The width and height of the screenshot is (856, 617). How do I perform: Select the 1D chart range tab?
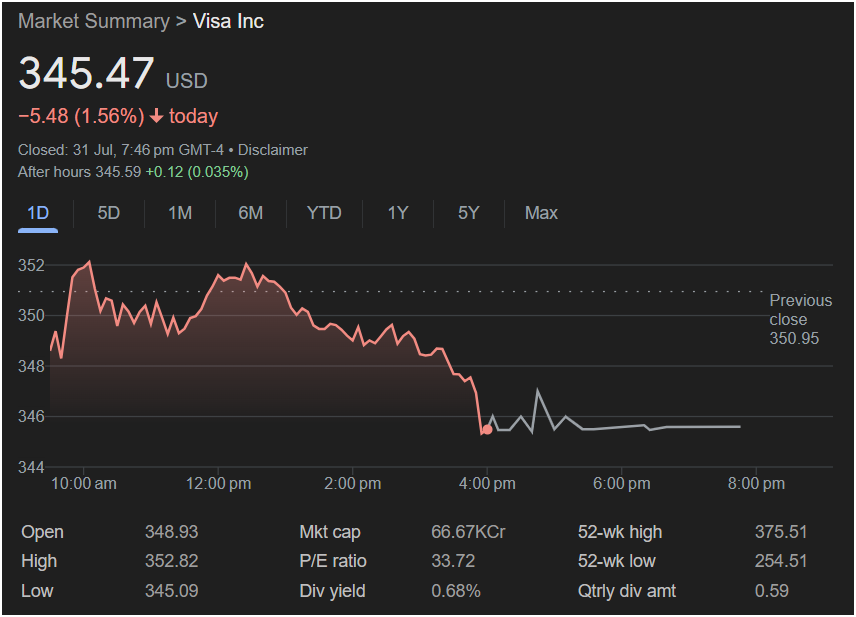[x=38, y=213]
